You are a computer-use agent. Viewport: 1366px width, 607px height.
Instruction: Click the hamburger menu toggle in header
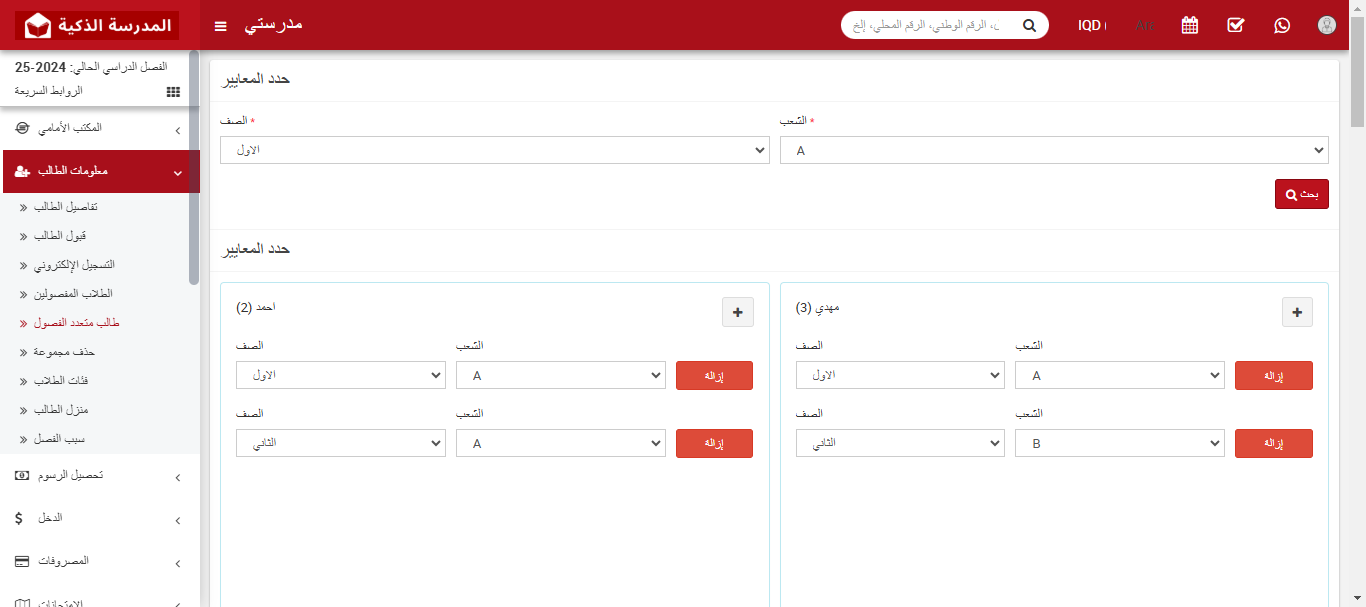221,26
